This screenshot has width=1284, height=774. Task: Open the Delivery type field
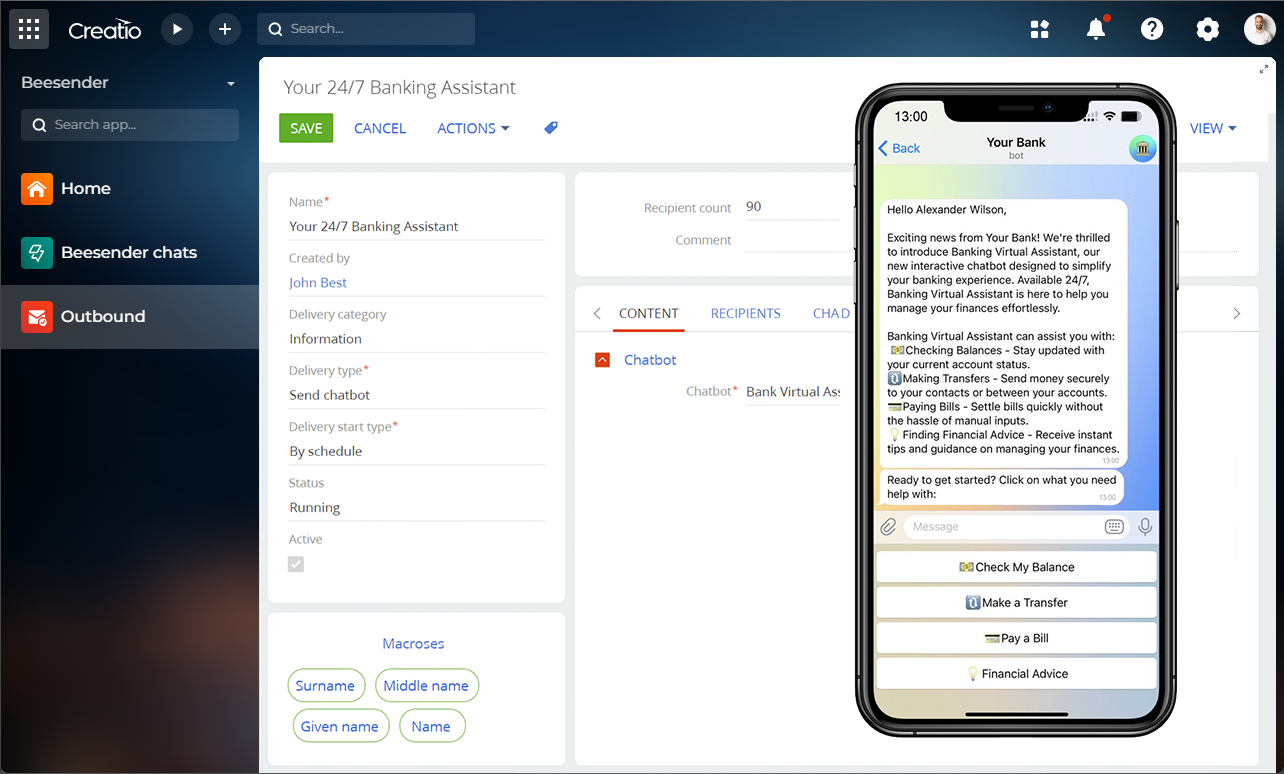416,395
